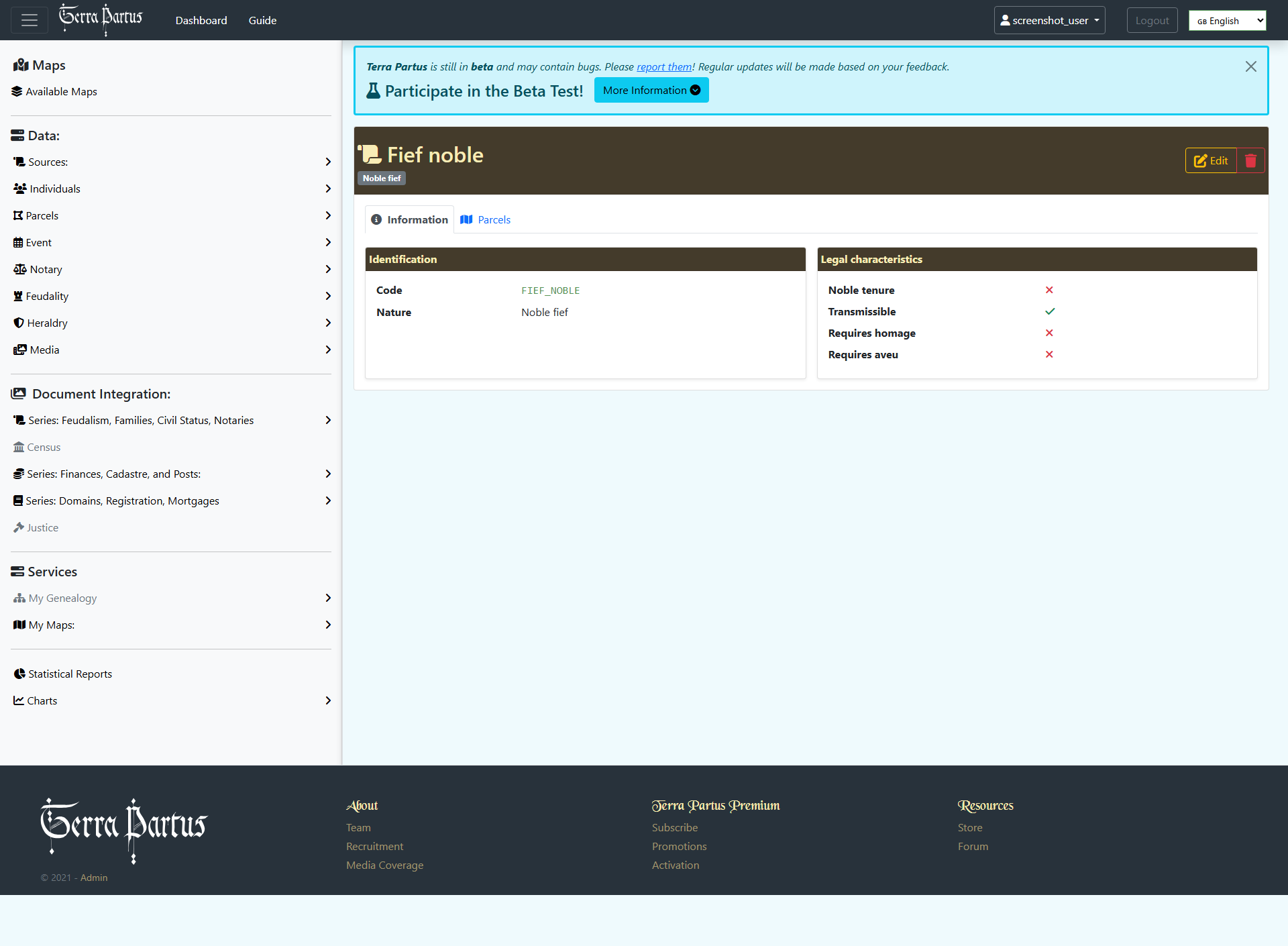The width and height of the screenshot is (1288, 946).
Task: Click the Edit button
Action: 1211,161
